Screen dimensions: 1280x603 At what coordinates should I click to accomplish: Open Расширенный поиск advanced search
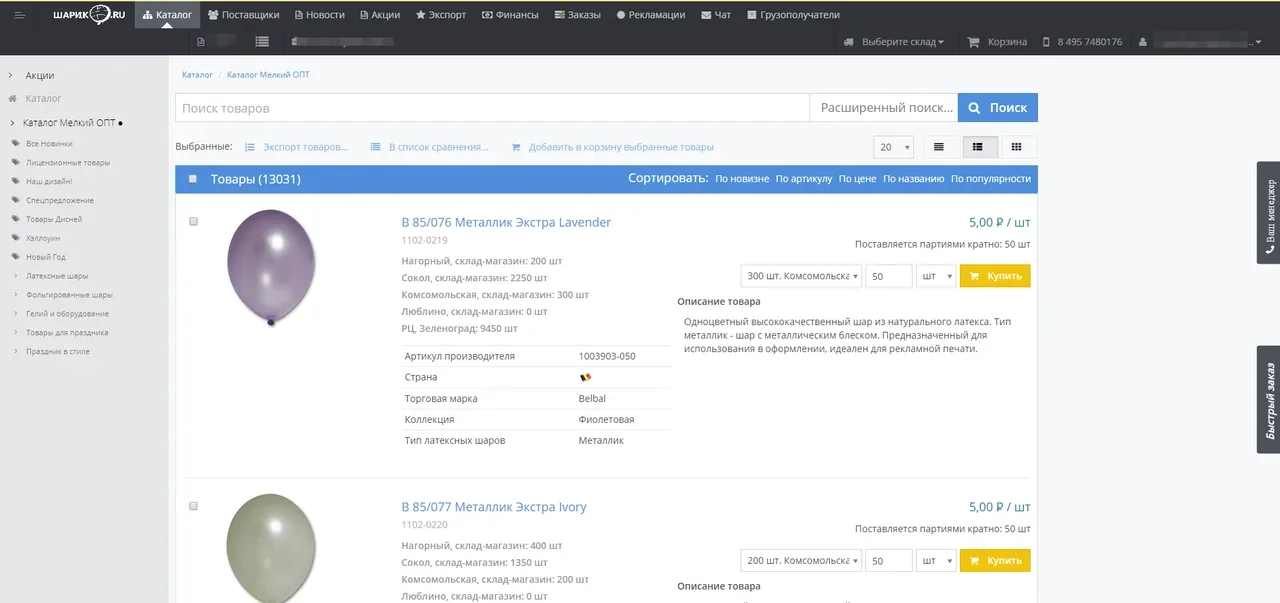click(884, 108)
